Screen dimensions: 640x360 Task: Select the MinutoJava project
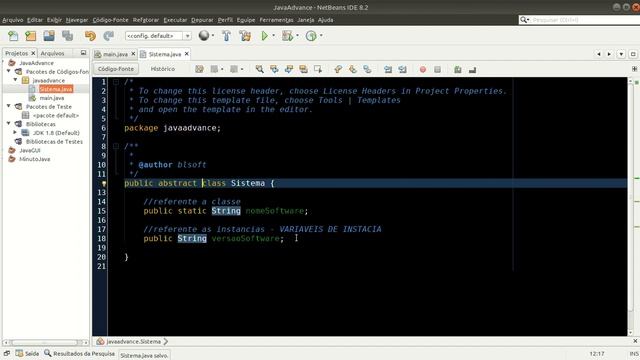coord(35,159)
